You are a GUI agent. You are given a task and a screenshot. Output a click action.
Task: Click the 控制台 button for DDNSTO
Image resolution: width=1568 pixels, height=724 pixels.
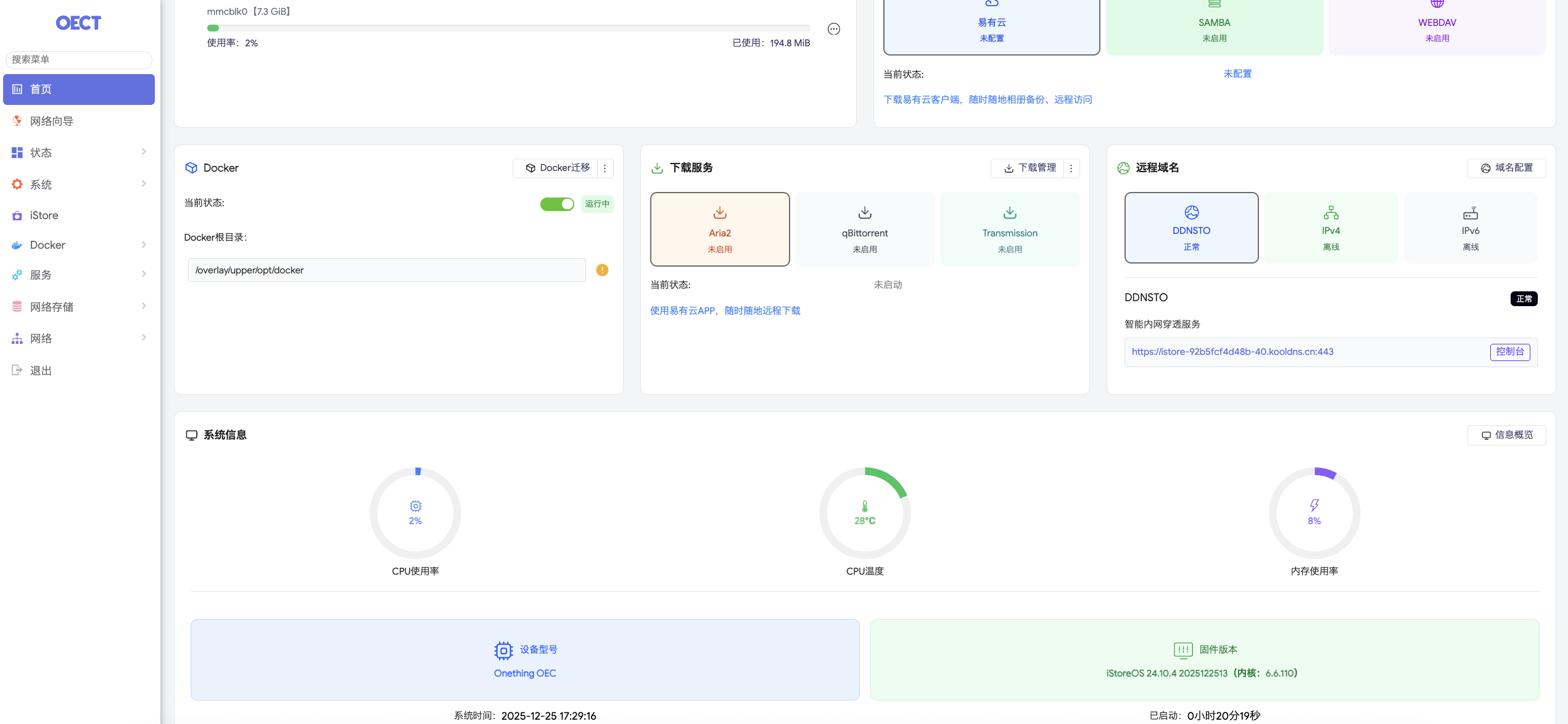point(1509,352)
